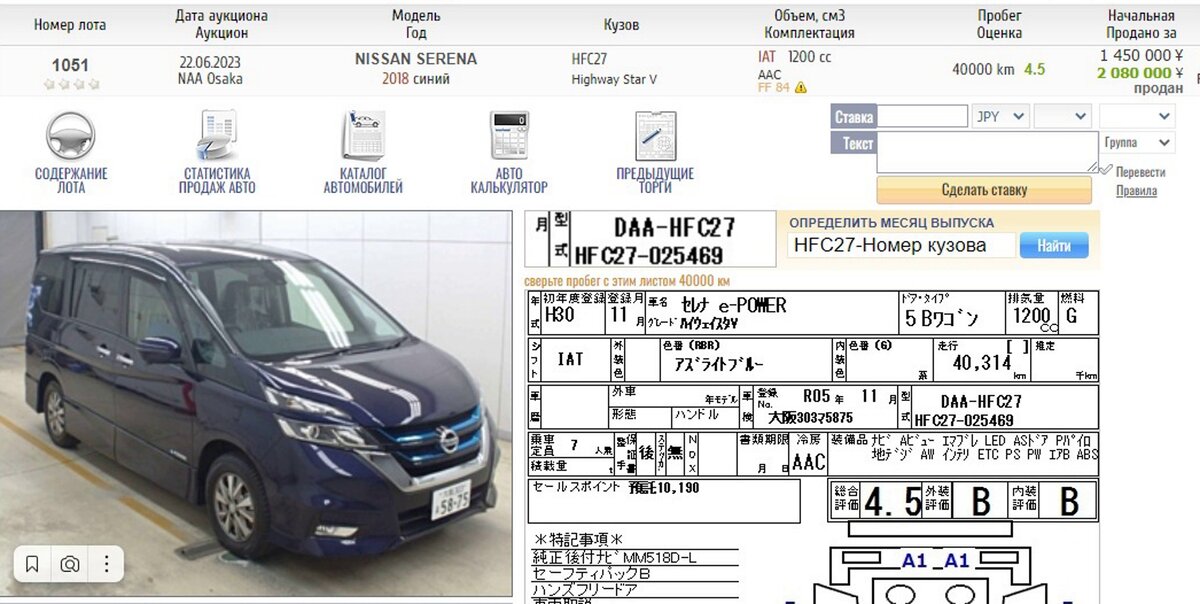Click the NAA Osaka auction name
Viewport: 1200px width, 604px height.
[210, 79]
